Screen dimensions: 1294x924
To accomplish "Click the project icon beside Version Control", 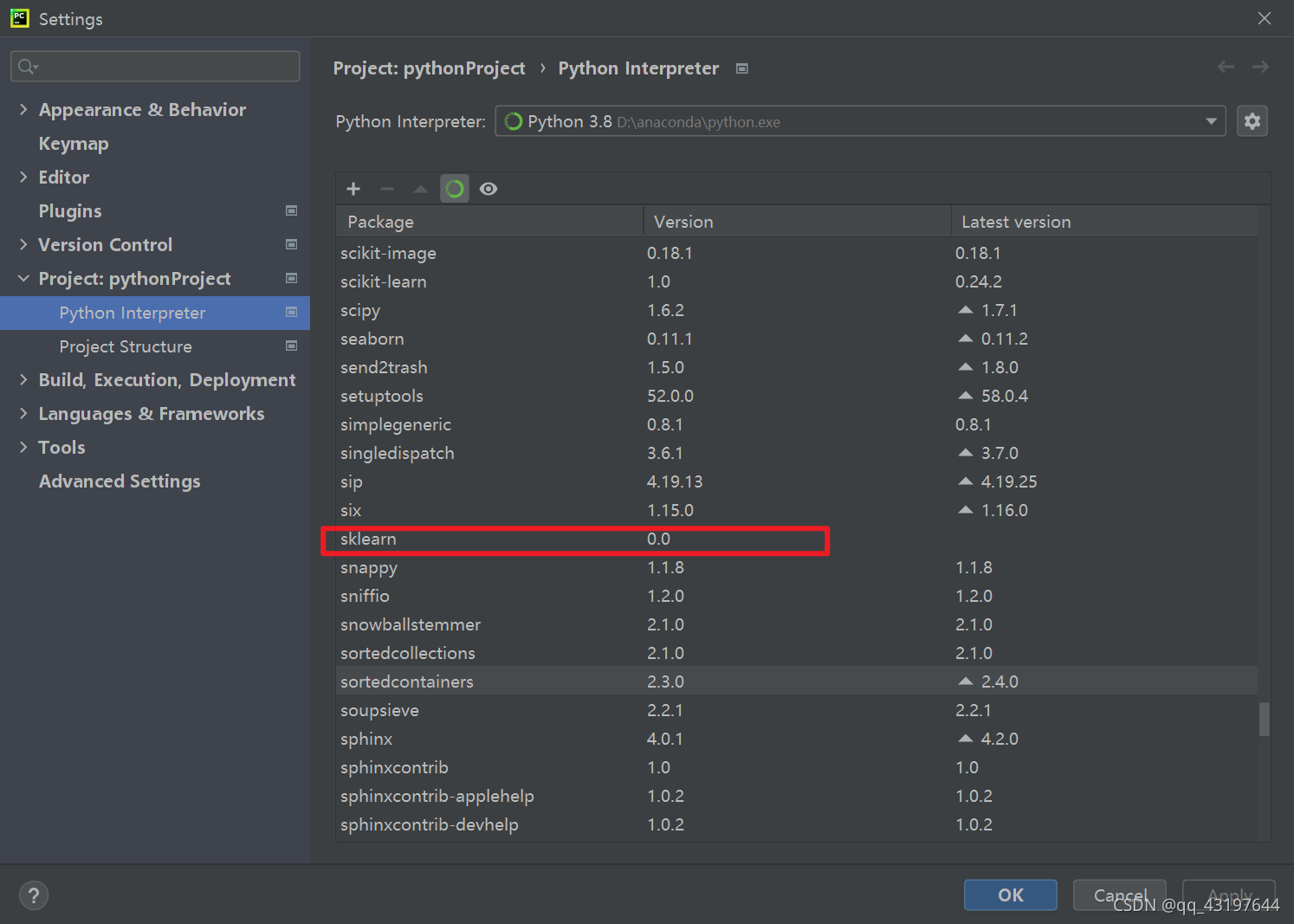I will pyautogui.click(x=292, y=244).
